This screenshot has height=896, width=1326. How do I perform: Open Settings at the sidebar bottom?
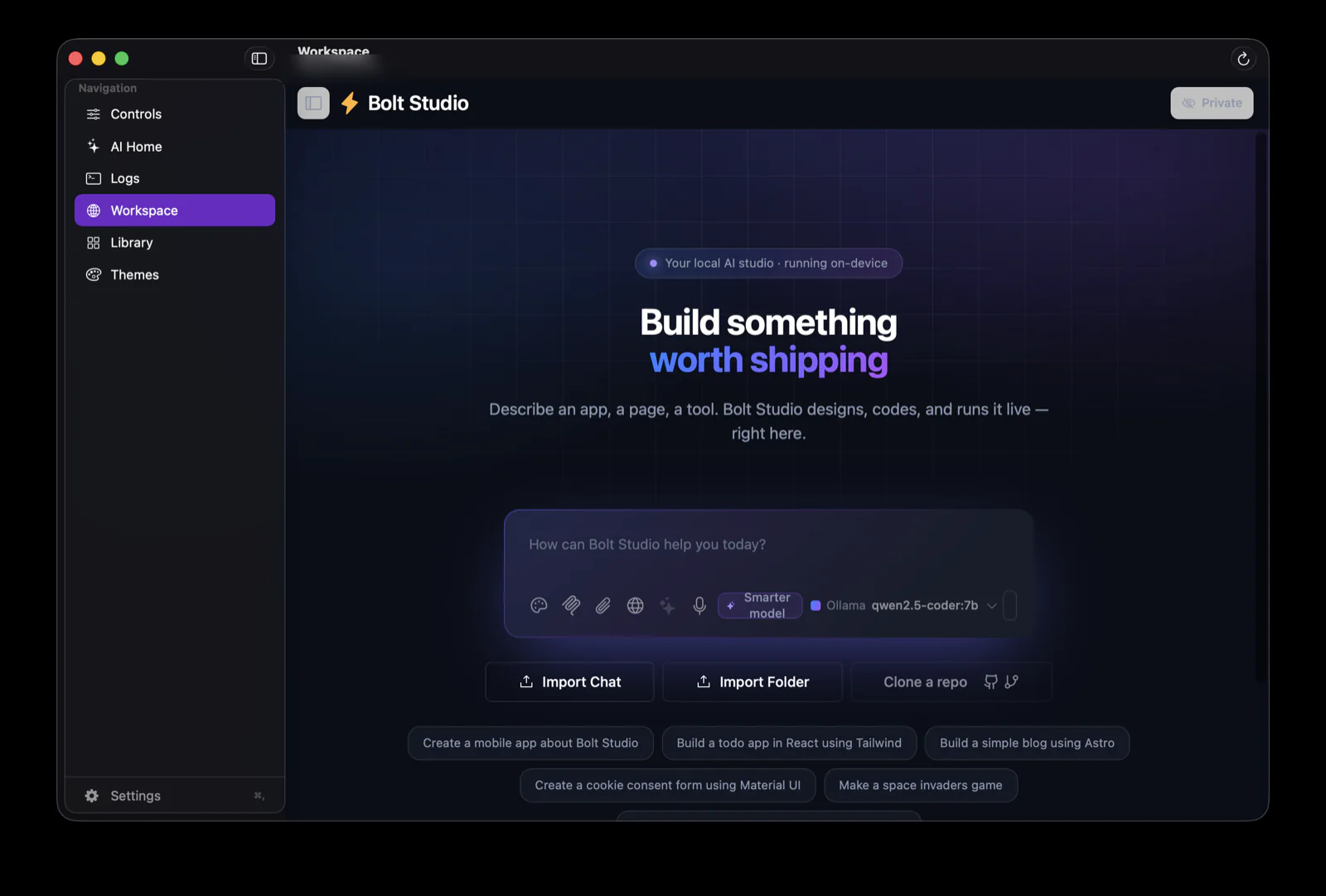click(175, 796)
